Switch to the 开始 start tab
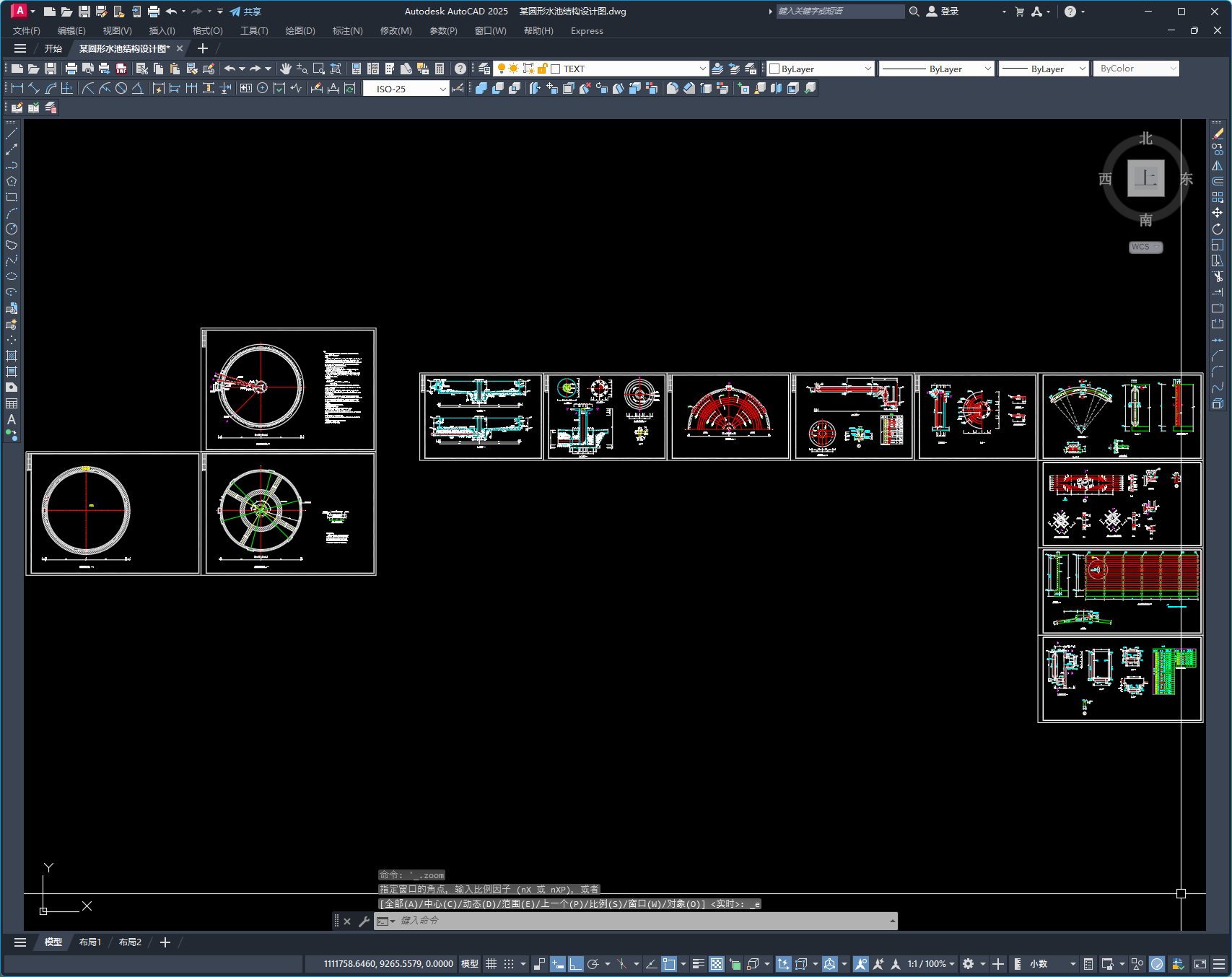 tap(53, 49)
